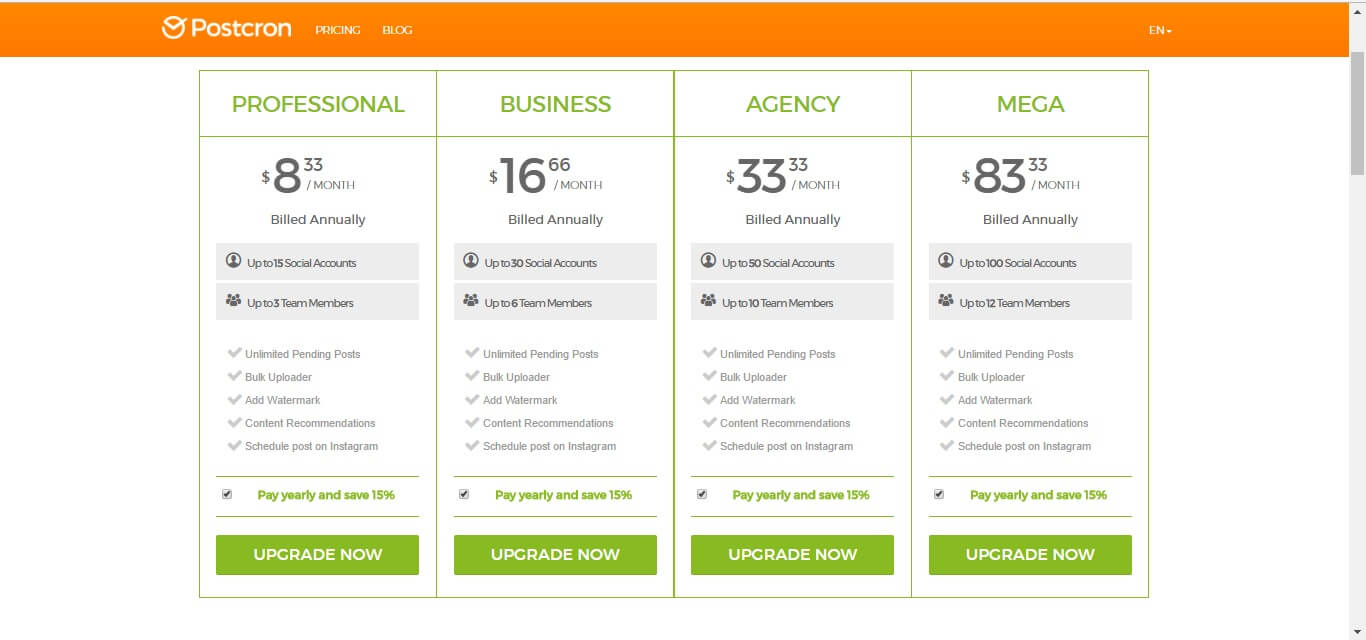Click the Social Accounts user icon in Professional plan
1366x640 pixels.
pos(234,261)
